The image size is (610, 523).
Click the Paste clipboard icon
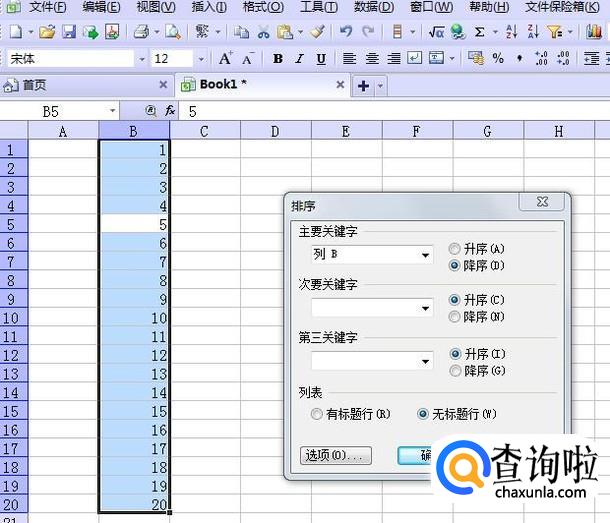pos(285,32)
